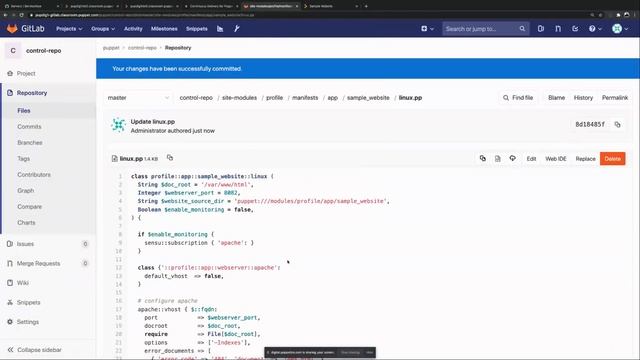Copy the file path beside linux.pp
This screenshot has height=360, width=640.
tap(170, 158)
